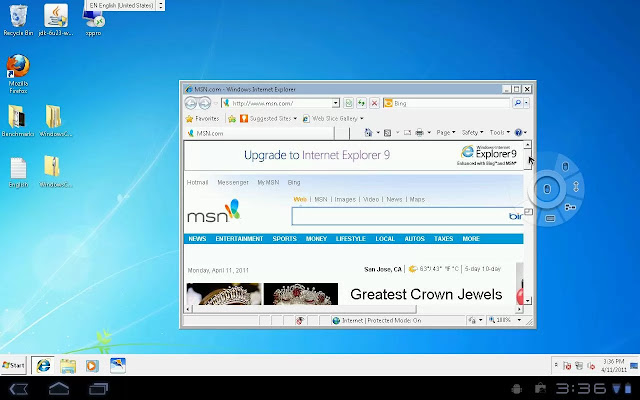The height and width of the screenshot is (400, 640).
Task: Click Upgrade to Internet Explorer 9 banner
Action: pyautogui.click(x=354, y=156)
